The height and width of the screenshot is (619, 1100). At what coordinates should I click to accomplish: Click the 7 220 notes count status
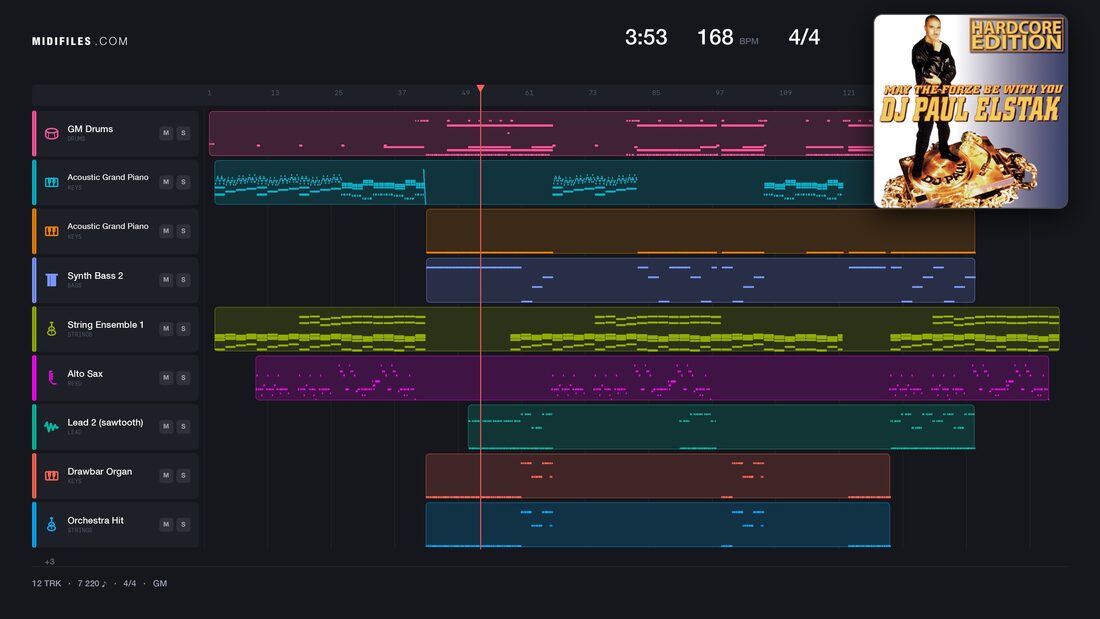[x=92, y=583]
